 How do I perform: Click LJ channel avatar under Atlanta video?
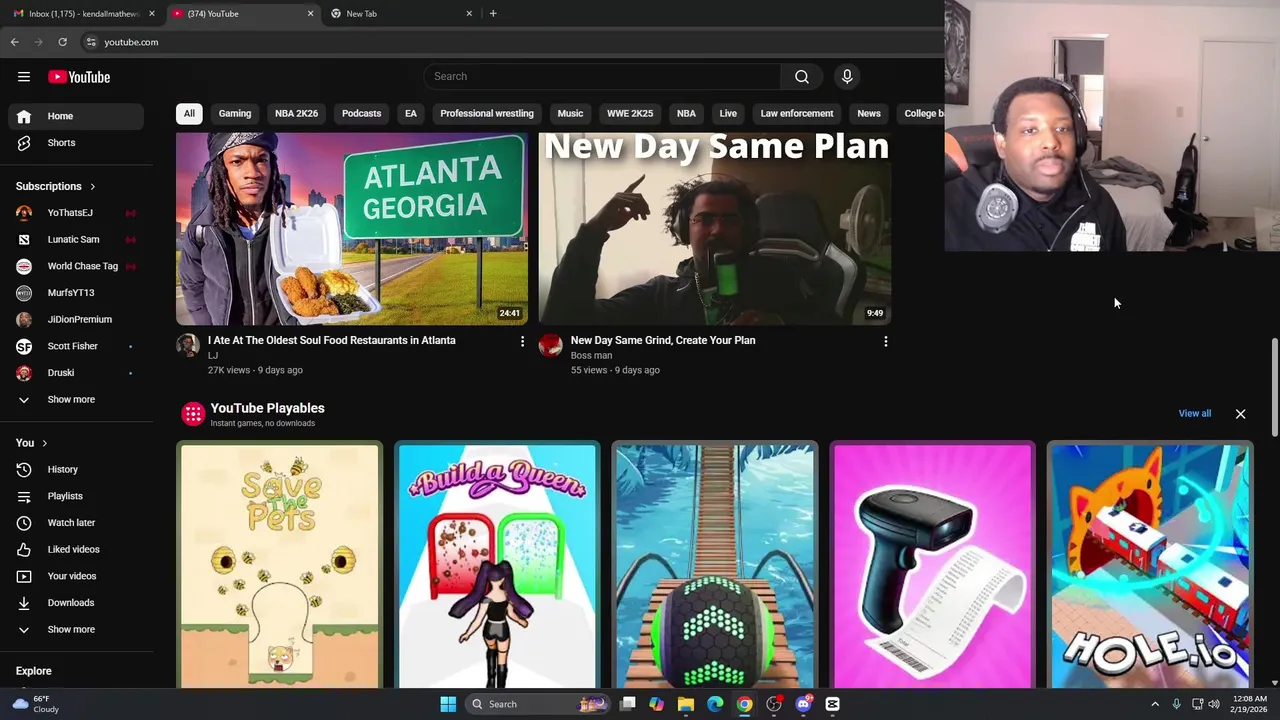point(188,346)
